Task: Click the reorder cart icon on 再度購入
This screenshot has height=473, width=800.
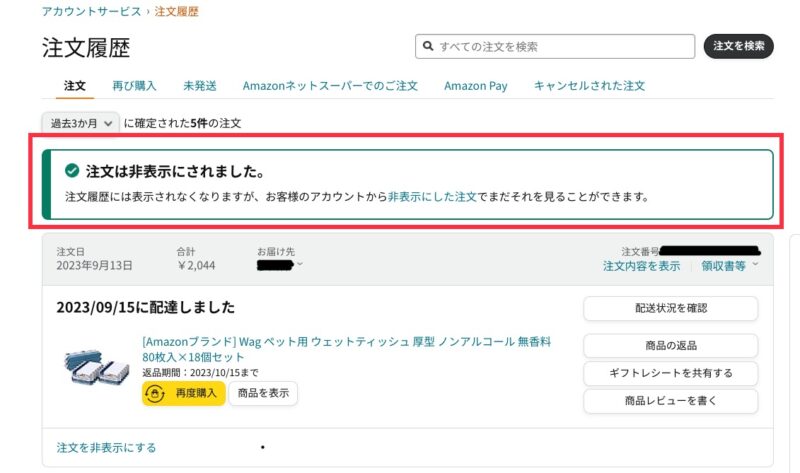Action: pyautogui.click(x=155, y=393)
